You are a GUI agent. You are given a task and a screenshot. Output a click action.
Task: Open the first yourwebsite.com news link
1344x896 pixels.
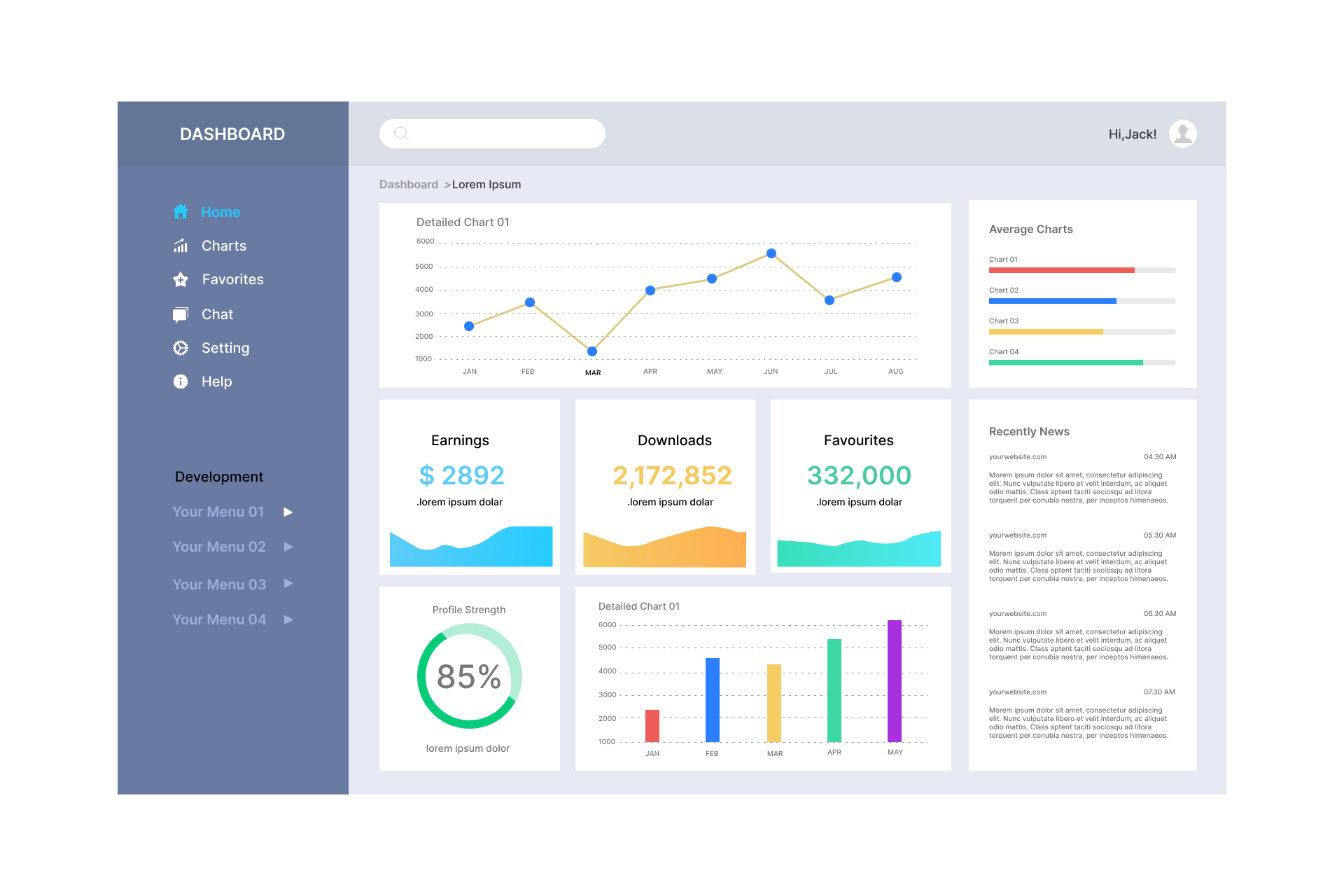pos(1017,456)
